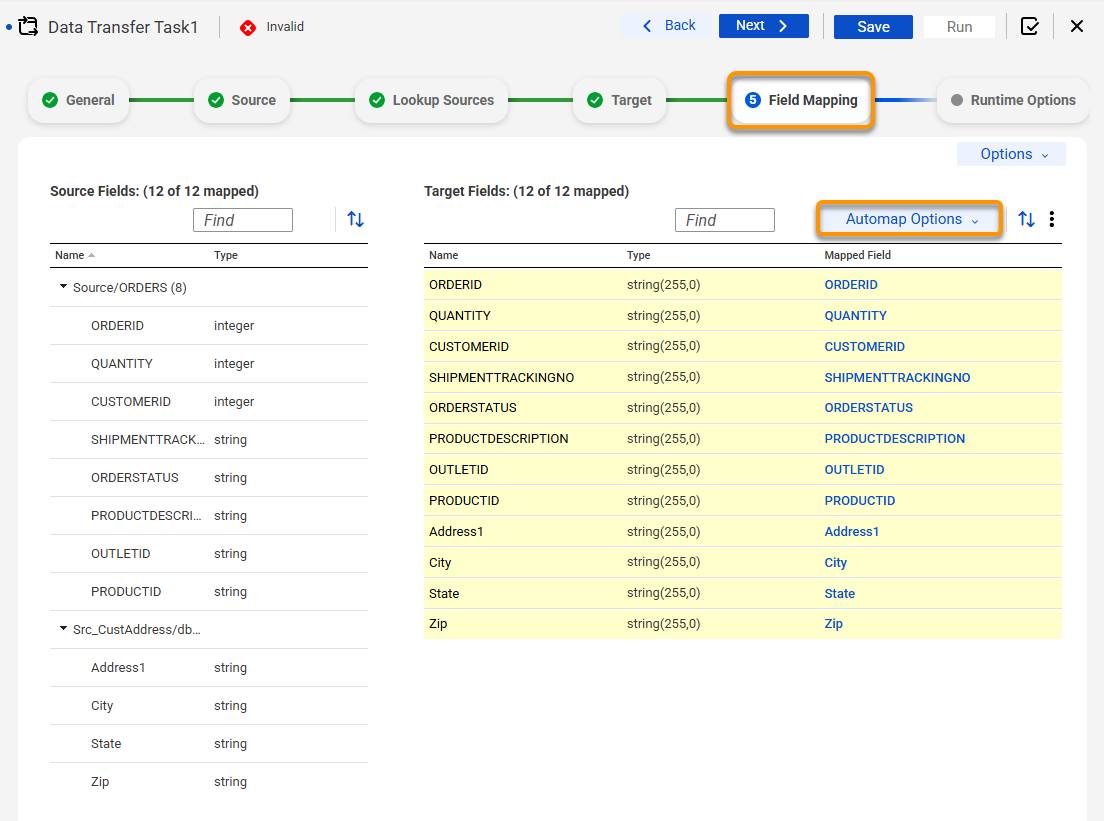Select SHIPMENTTRACK... source field

coord(209,439)
